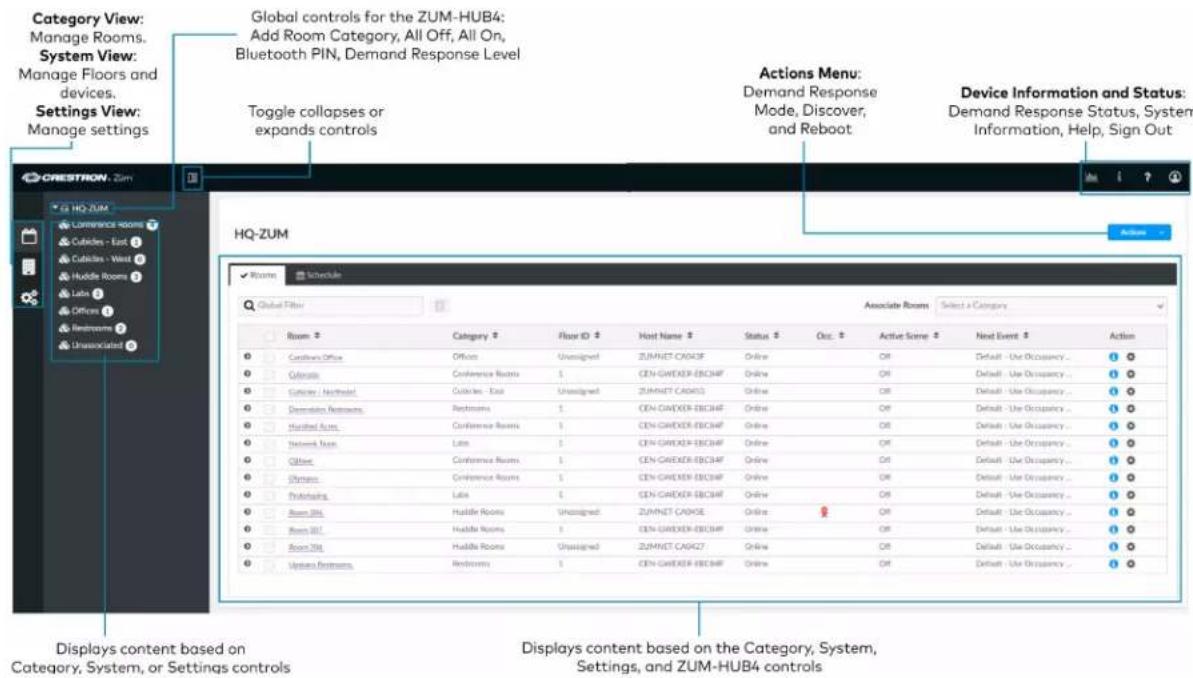Viewport: 1193px width, 678px height.
Task: Expand row details for Colorado
Action: (247, 374)
